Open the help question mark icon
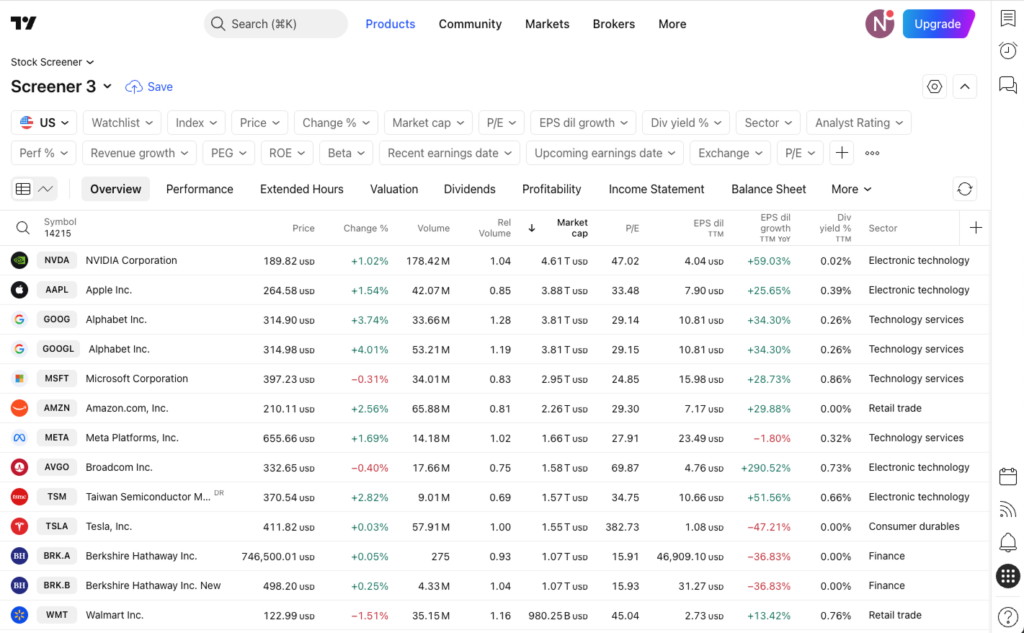 tap(1008, 616)
